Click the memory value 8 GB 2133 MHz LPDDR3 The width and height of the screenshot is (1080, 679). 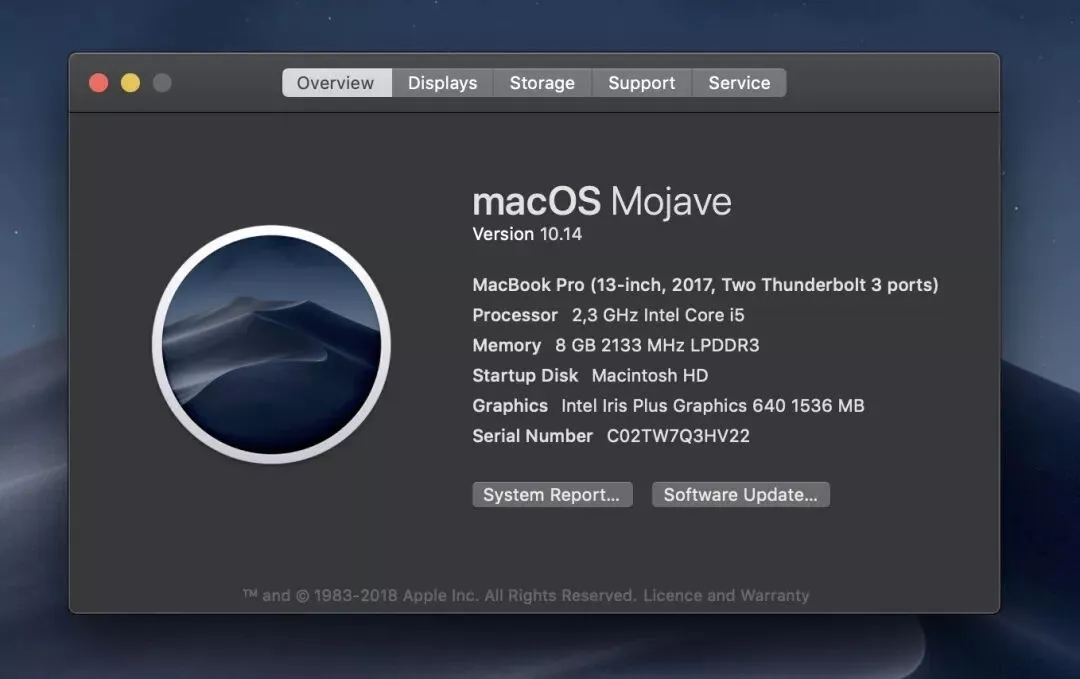tap(657, 346)
